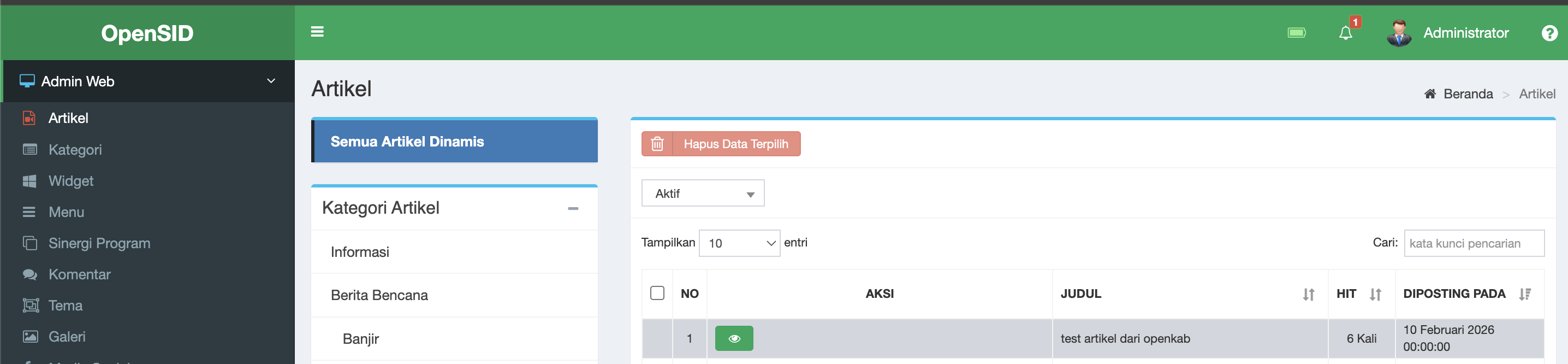Viewport: 1568px width, 364px height.
Task: Collapse the Kategori Artikel panel
Action: (572, 209)
